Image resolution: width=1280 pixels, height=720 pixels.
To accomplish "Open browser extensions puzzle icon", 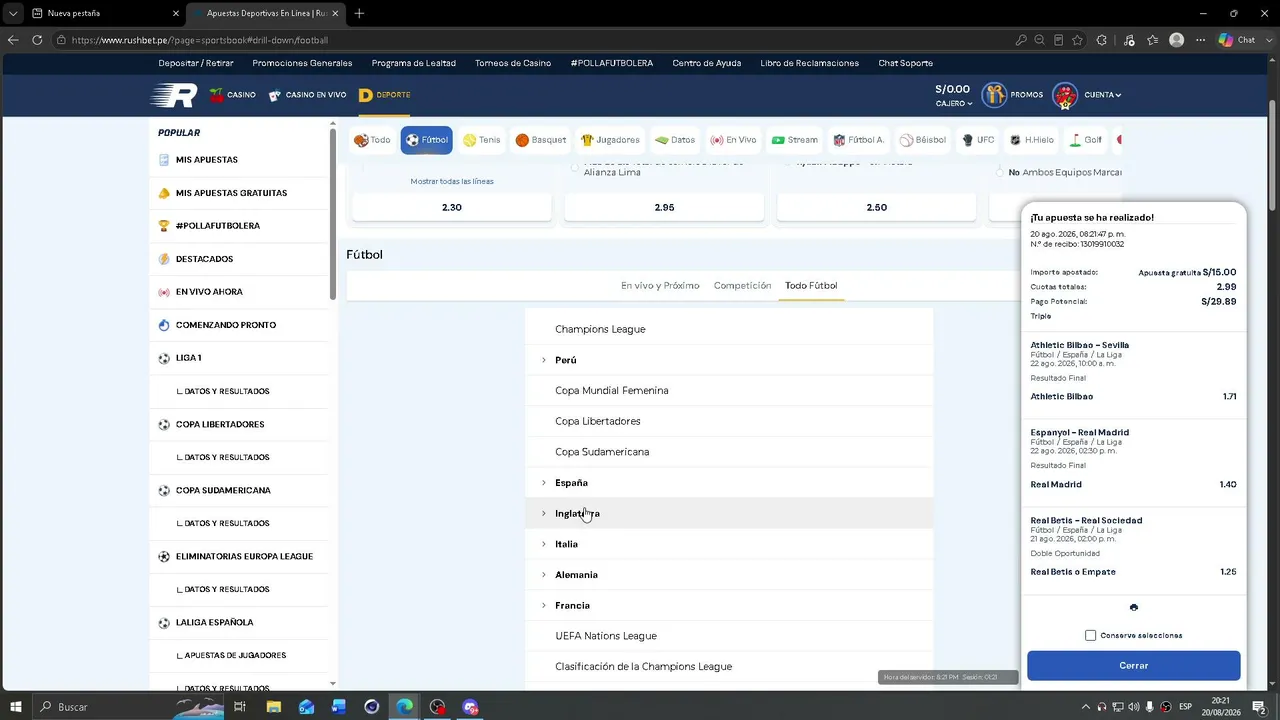I will (x=1102, y=40).
